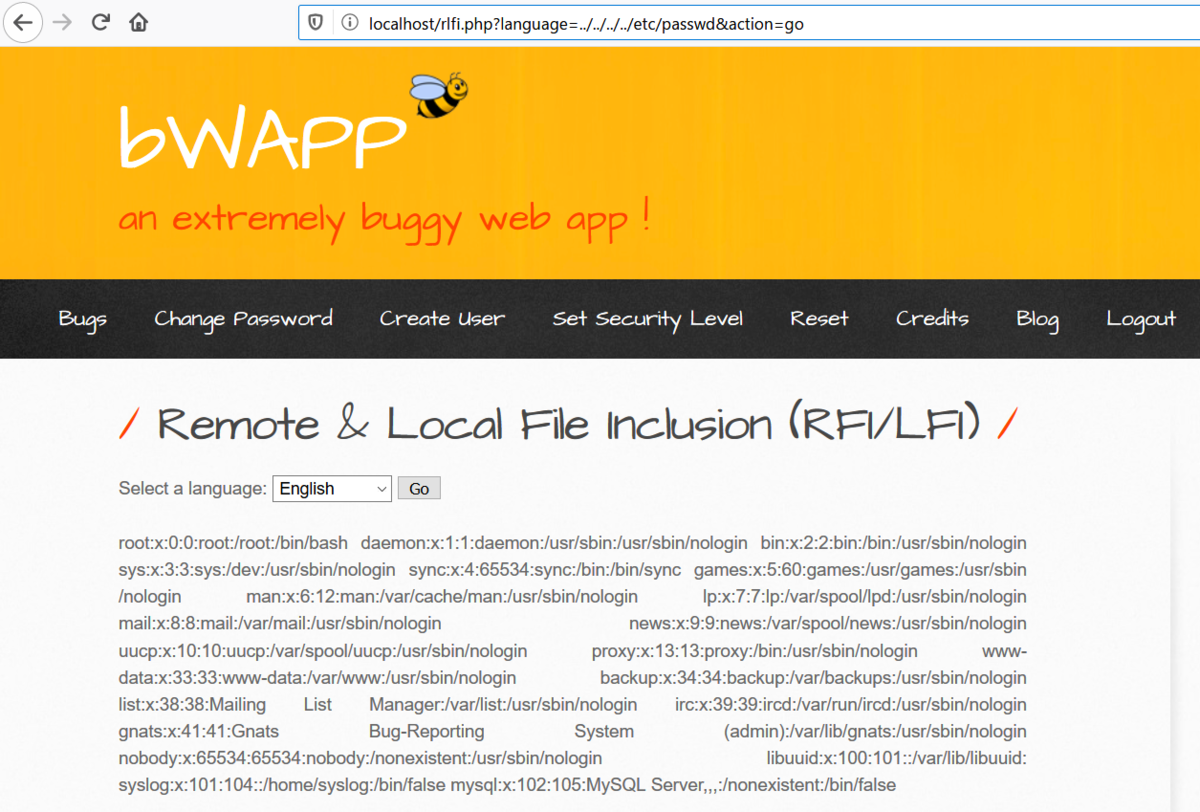1200x812 pixels.
Task: Click the 'bin:x:2:2' passwd entry
Action: [894, 543]
